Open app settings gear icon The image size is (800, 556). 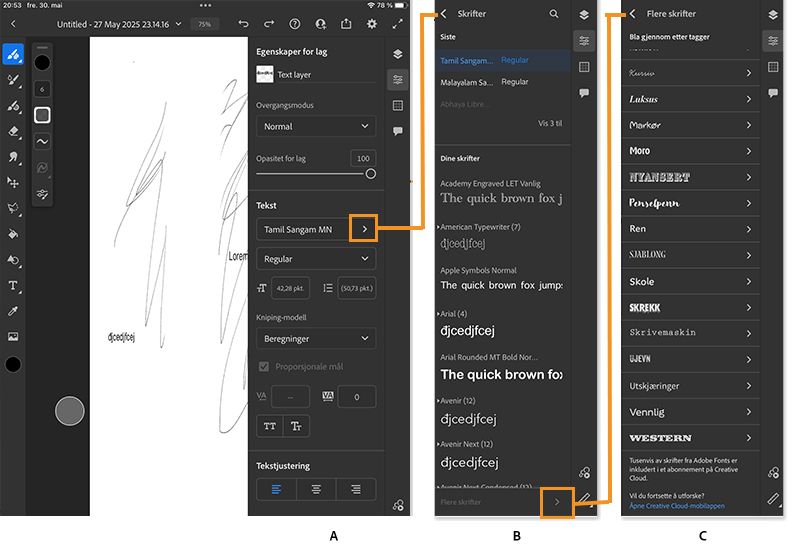pos(372,23)
